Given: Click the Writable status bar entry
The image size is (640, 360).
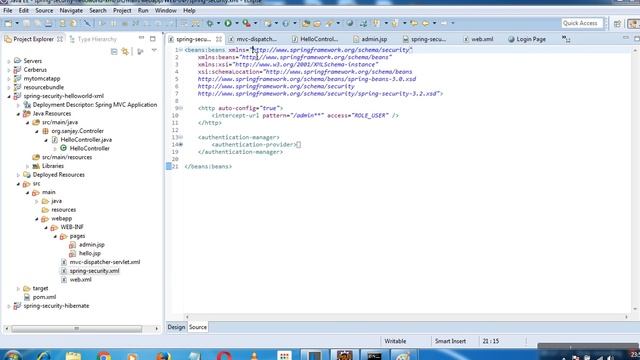Looking at the screenshot, I should click(x=395, y=341).
